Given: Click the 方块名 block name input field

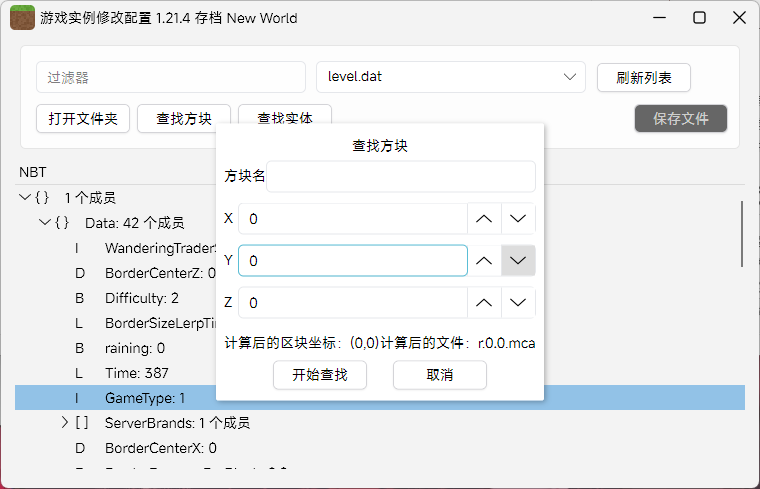Looking at the screenshot, I should click(x=400, y=176).
